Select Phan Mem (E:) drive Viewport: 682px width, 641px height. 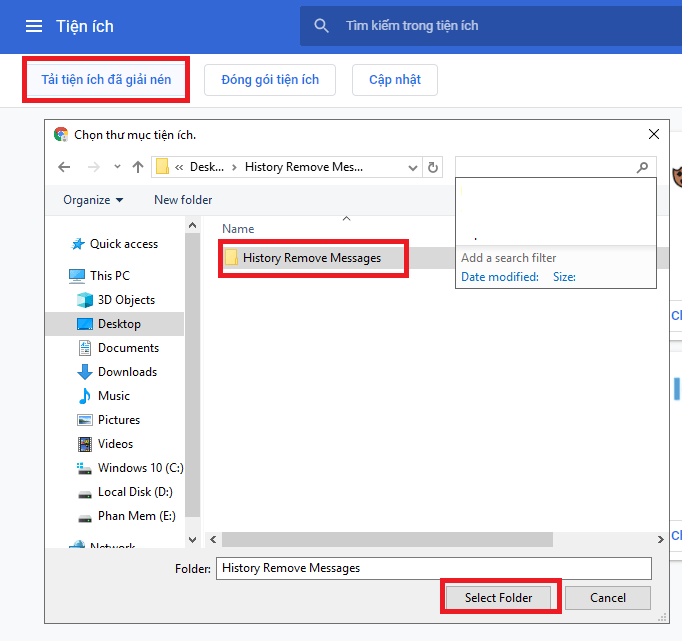[x=137, y=516]
